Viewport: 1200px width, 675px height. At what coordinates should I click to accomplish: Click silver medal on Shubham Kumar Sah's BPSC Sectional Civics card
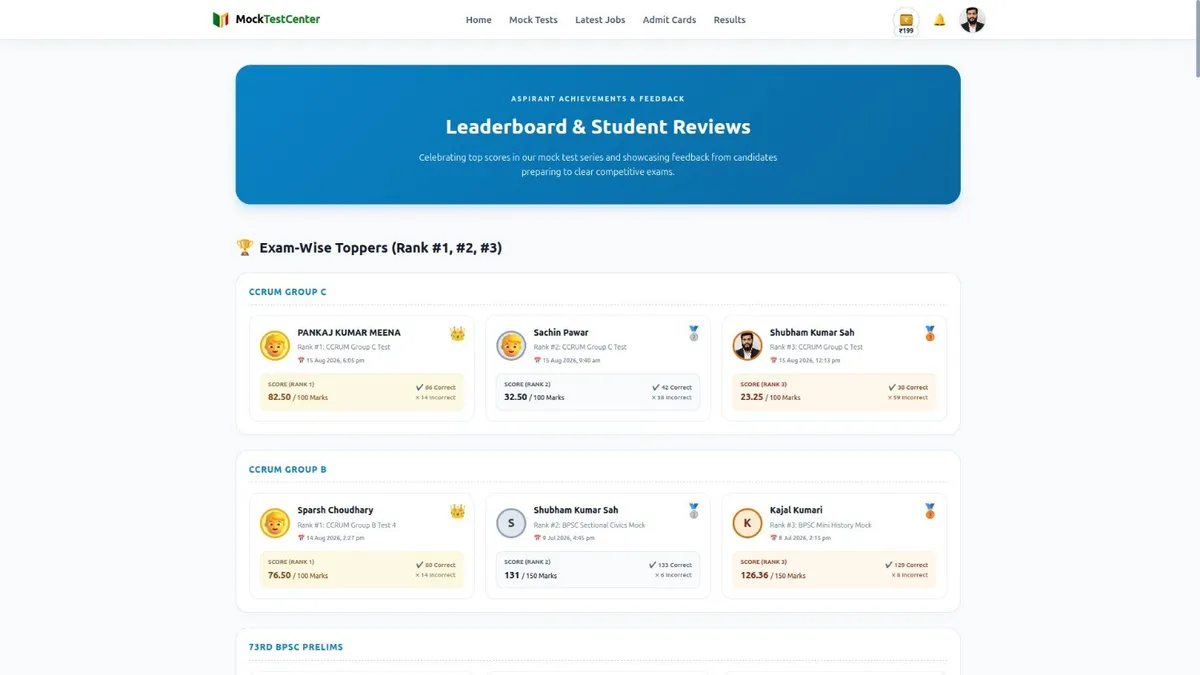tap(694, 511)
